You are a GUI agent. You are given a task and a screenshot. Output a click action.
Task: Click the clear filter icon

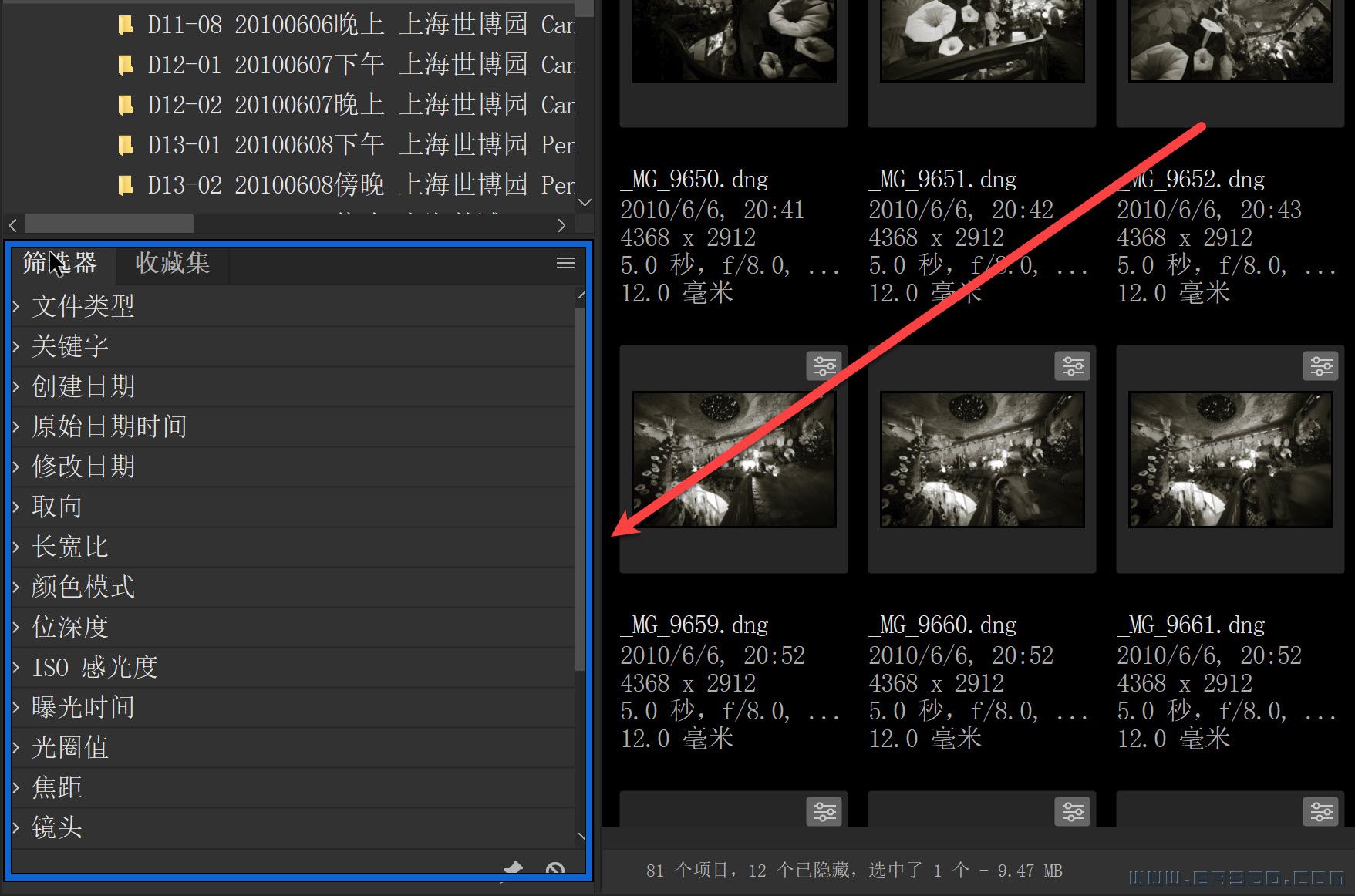click(x=554, y=869)
